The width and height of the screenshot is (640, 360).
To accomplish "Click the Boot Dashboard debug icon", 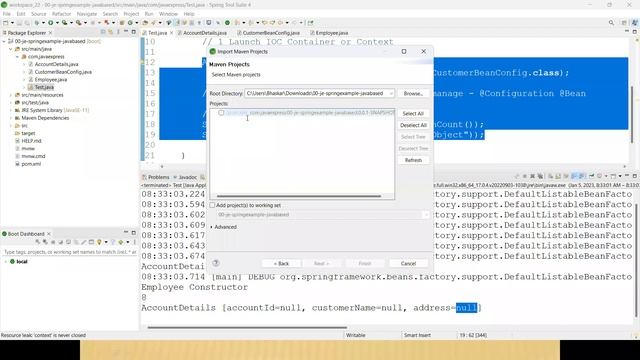I will click(45, 242).
